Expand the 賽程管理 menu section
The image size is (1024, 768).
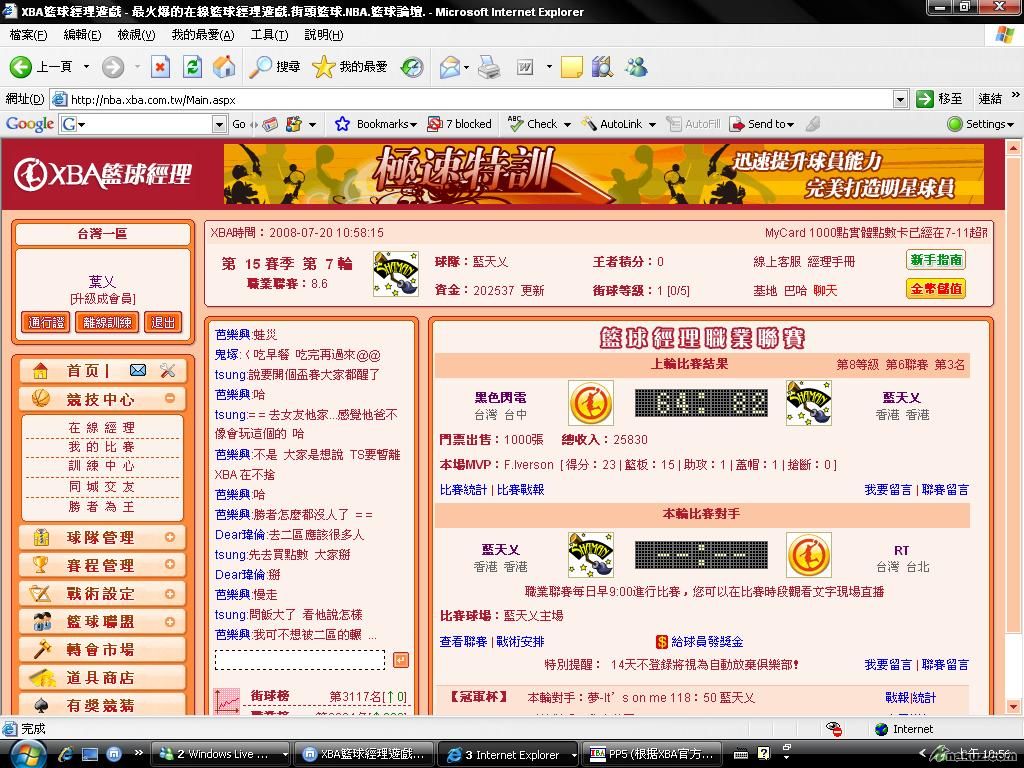tap(170, 564)
